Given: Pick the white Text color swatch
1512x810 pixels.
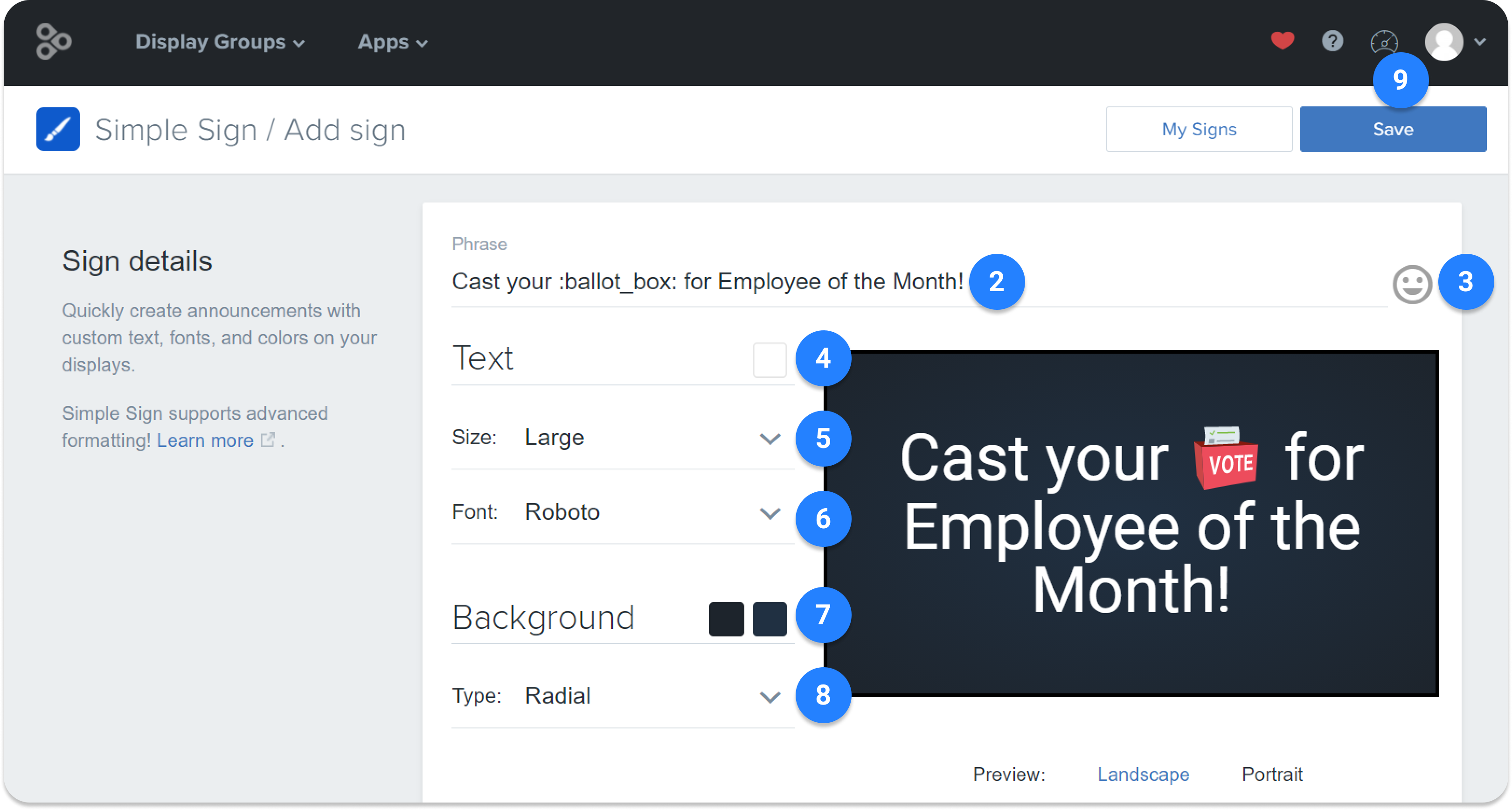Looking at the screenshot, I should [x=770, y=359].
